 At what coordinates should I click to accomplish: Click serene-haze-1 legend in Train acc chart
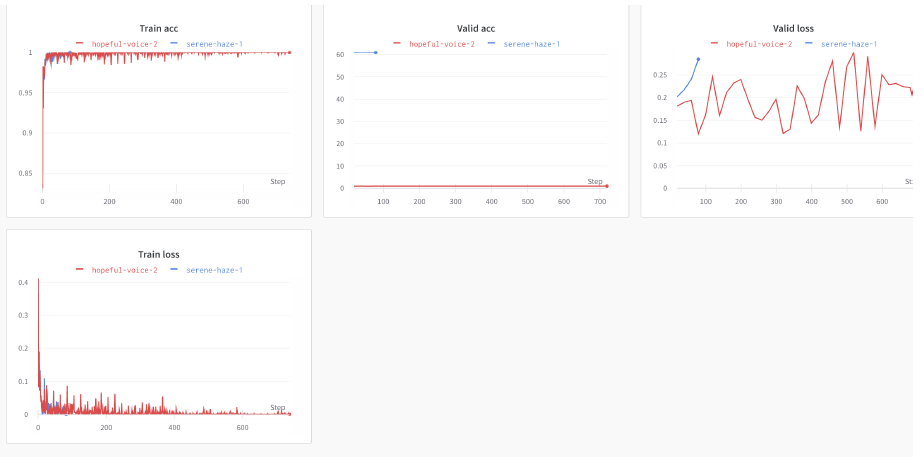(214, 44)
